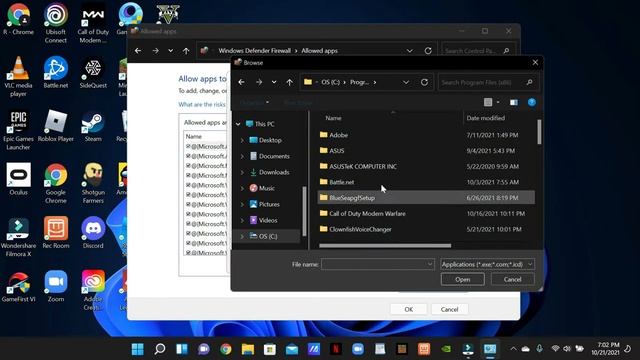Viewport: 640px width, 360px height.
Task: Go back in Allowed apps window
Action: pyautogui.click(x=138, y=51)
